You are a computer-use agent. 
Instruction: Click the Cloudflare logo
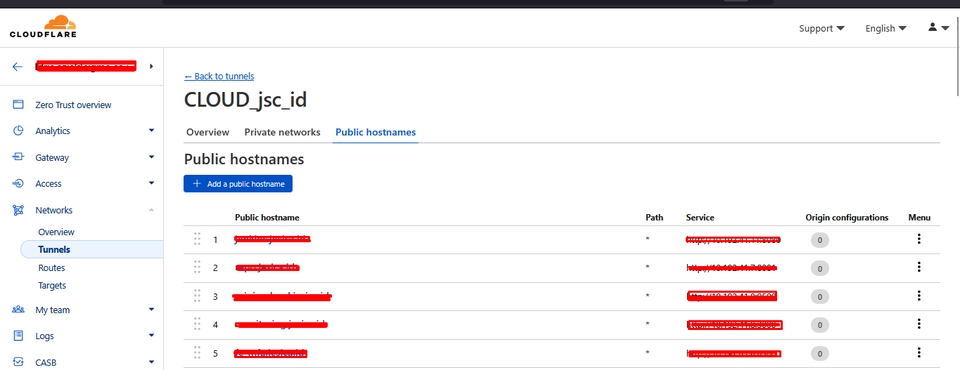click(43, 26)
